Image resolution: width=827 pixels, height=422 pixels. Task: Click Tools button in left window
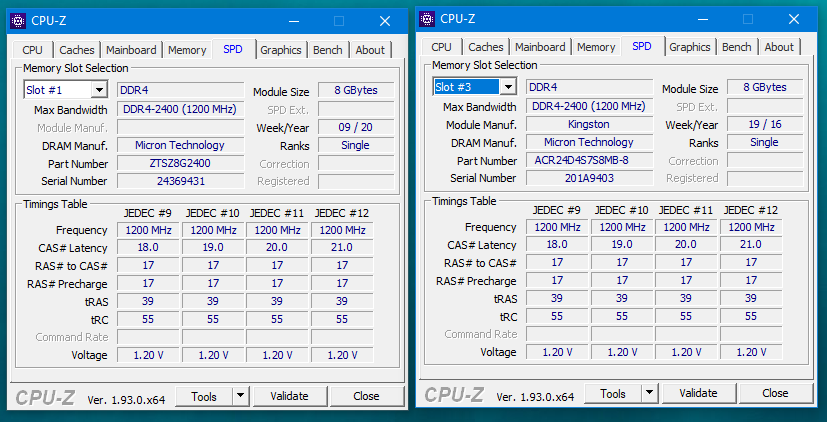(204, 396)
